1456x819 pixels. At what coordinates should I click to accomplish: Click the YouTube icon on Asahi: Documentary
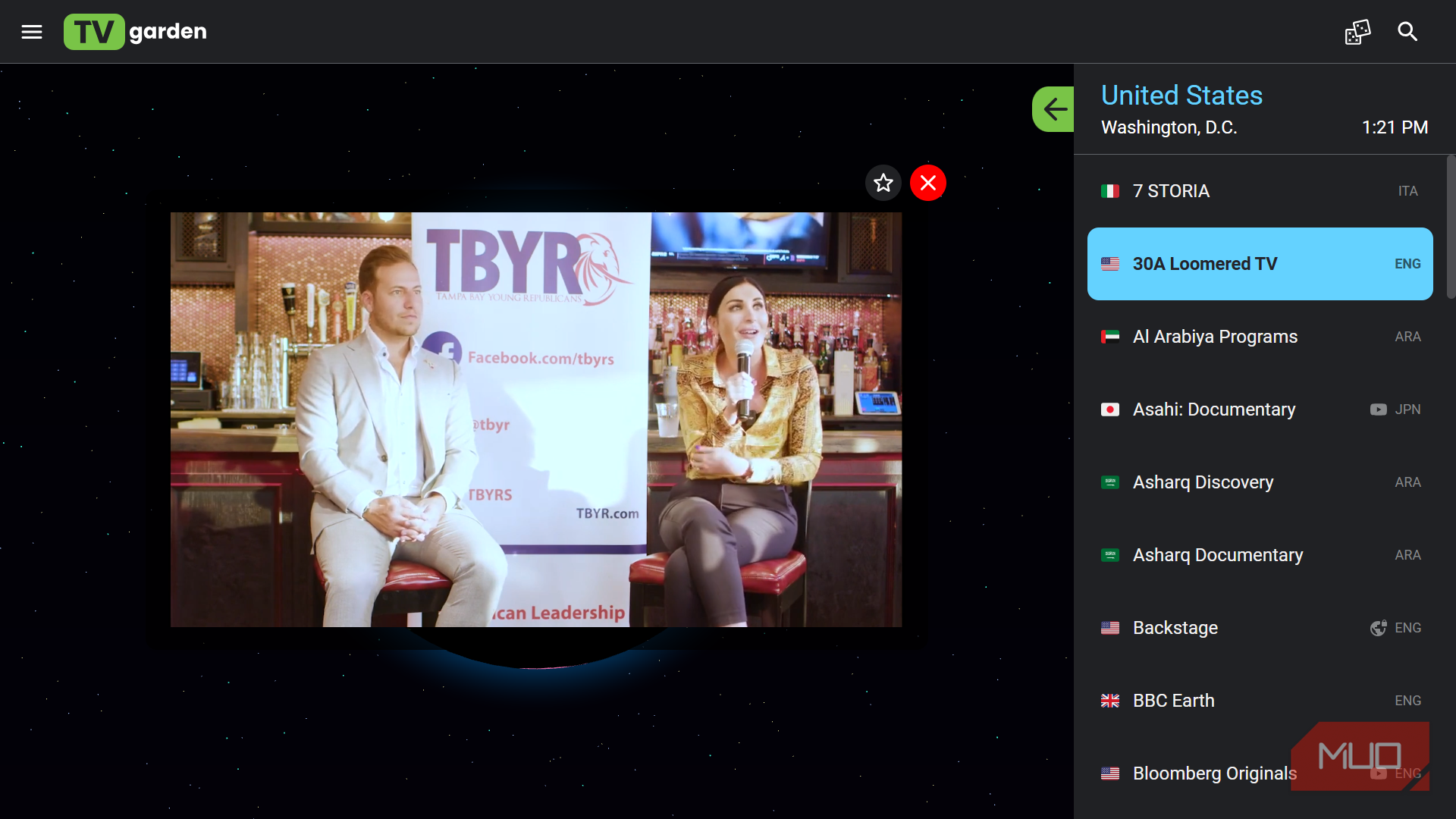click(1378, 409)
